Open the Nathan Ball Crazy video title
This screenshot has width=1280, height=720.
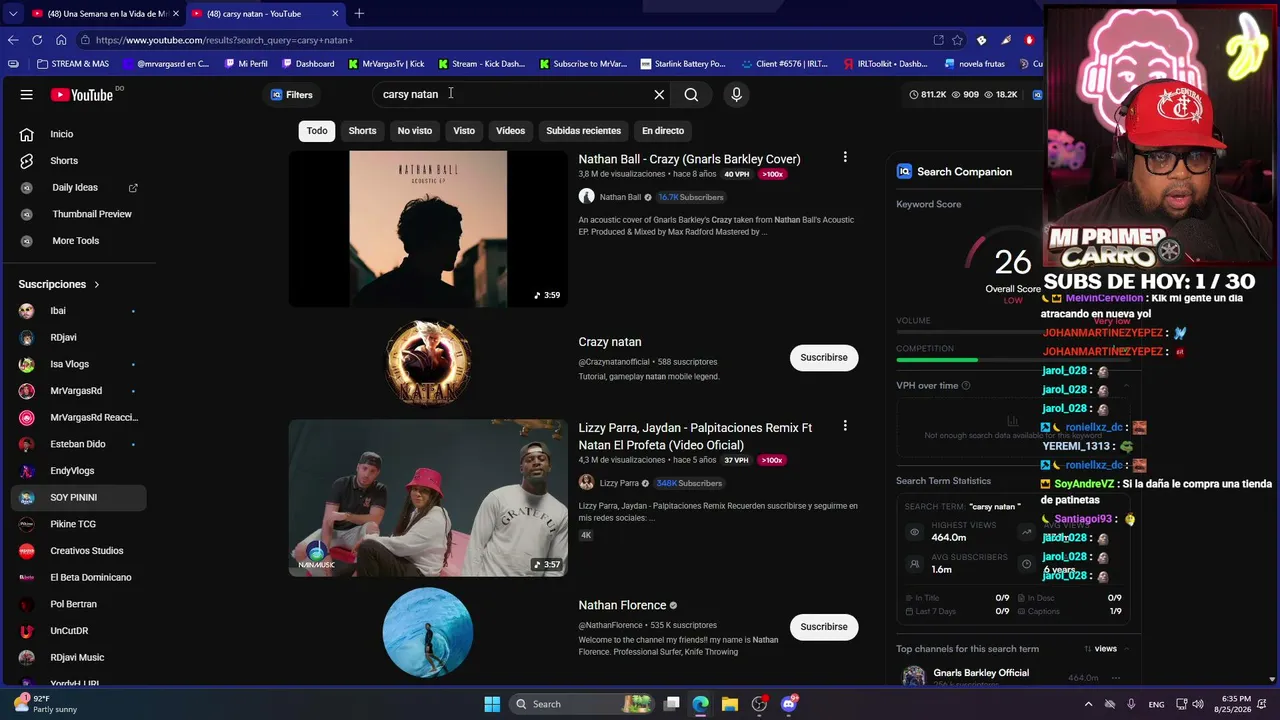tap(689, 159)
